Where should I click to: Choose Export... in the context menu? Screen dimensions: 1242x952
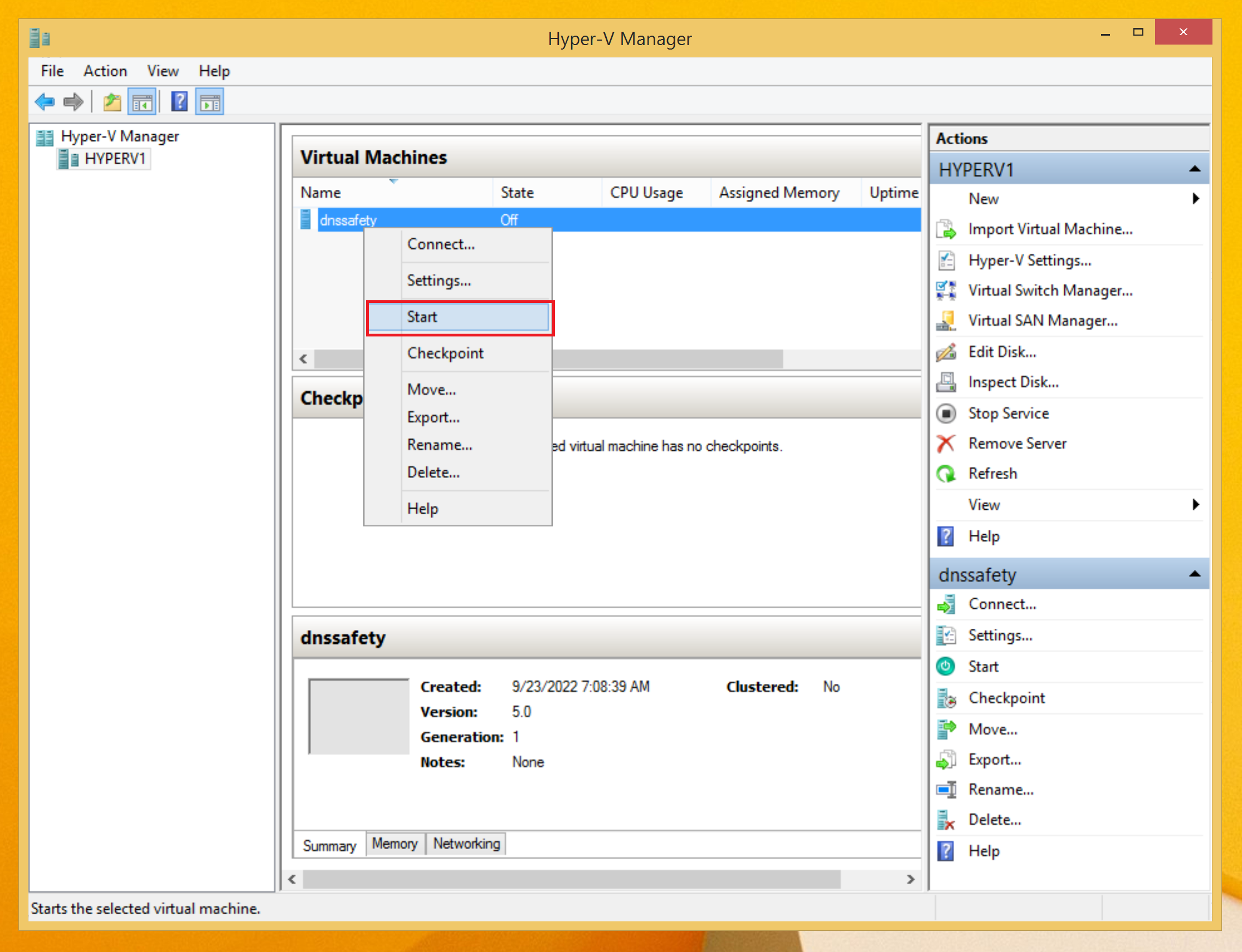point(458,417)
